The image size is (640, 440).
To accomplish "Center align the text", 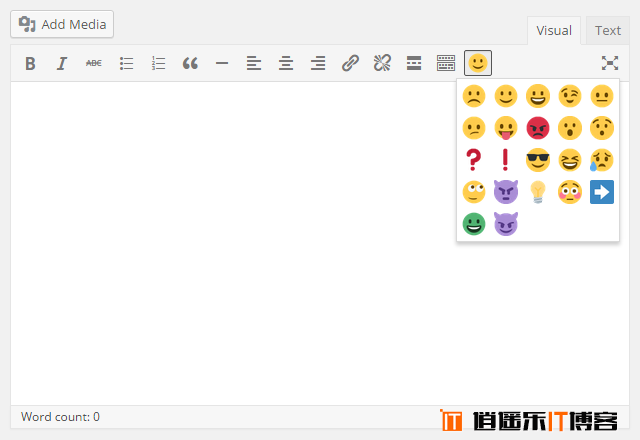I will [286, 63].
